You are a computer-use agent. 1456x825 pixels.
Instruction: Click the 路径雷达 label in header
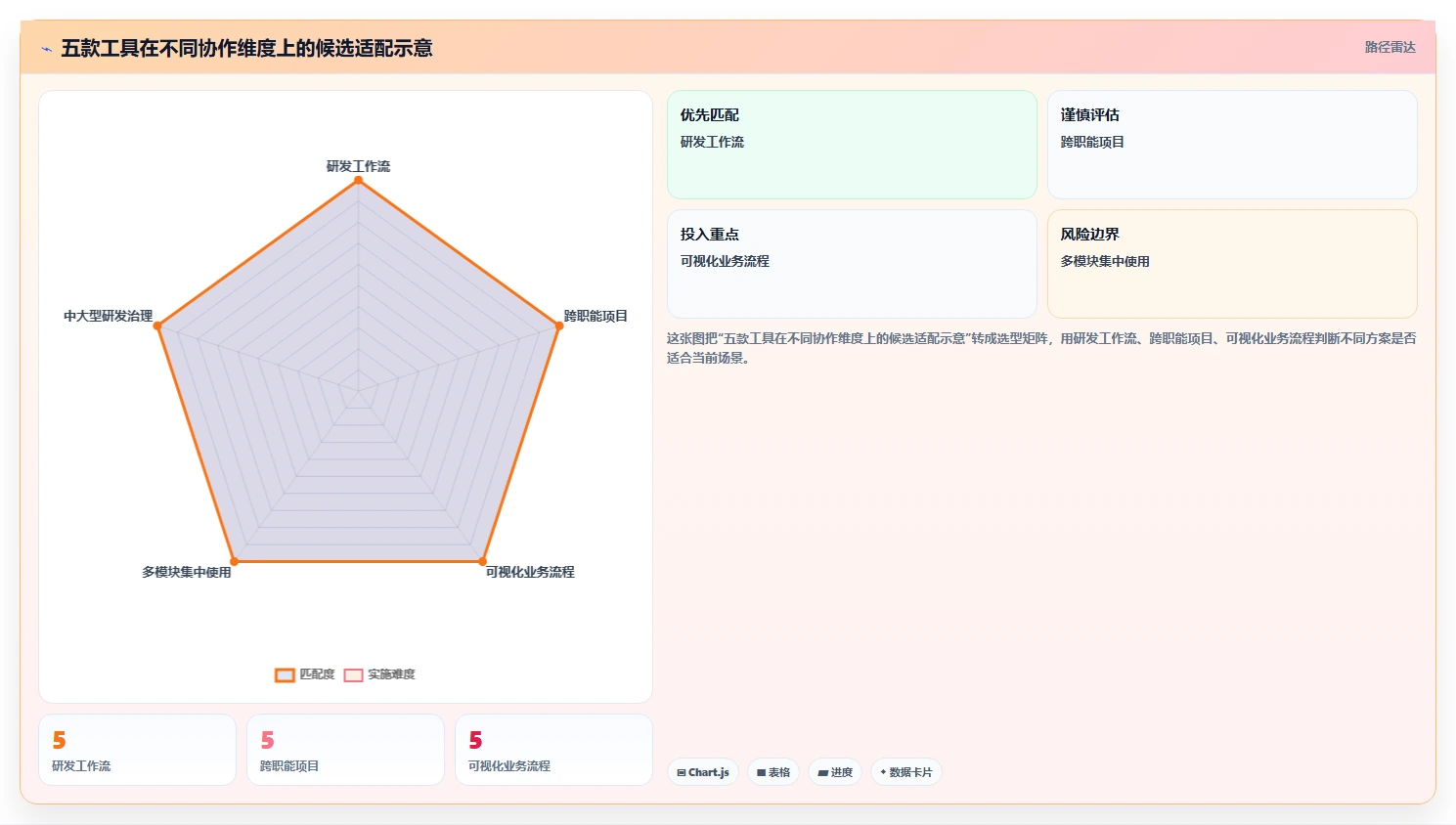click(x=1390, y=47)
